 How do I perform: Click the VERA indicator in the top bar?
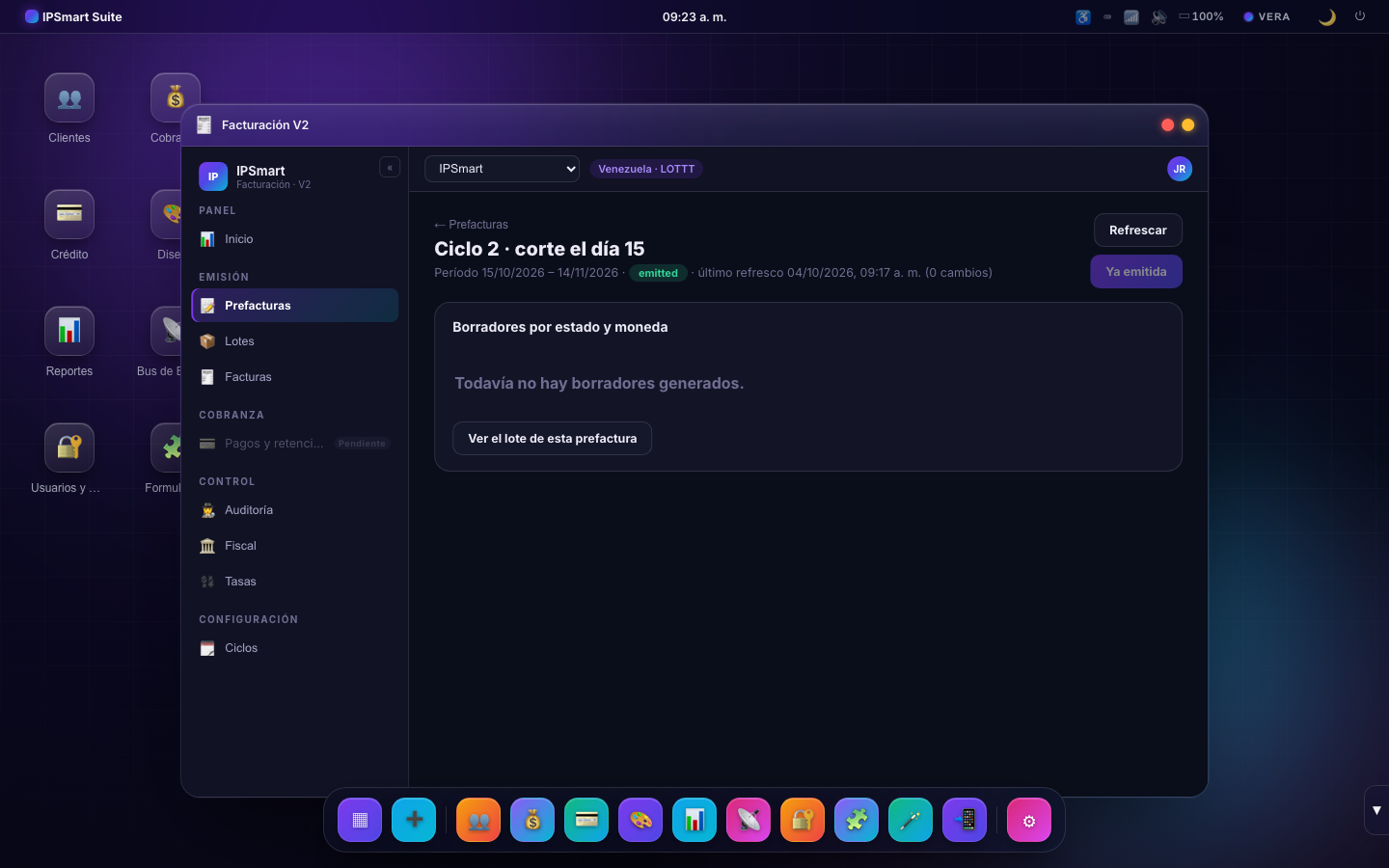point(1266,16)
